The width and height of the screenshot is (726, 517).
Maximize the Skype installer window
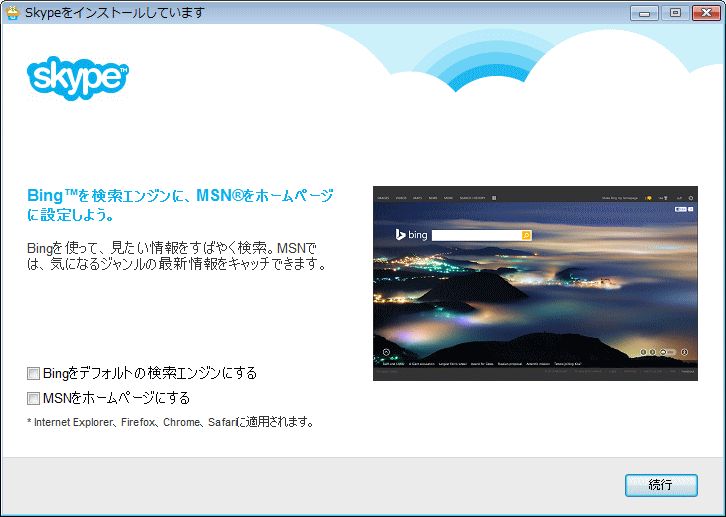[x=675, y=13]
